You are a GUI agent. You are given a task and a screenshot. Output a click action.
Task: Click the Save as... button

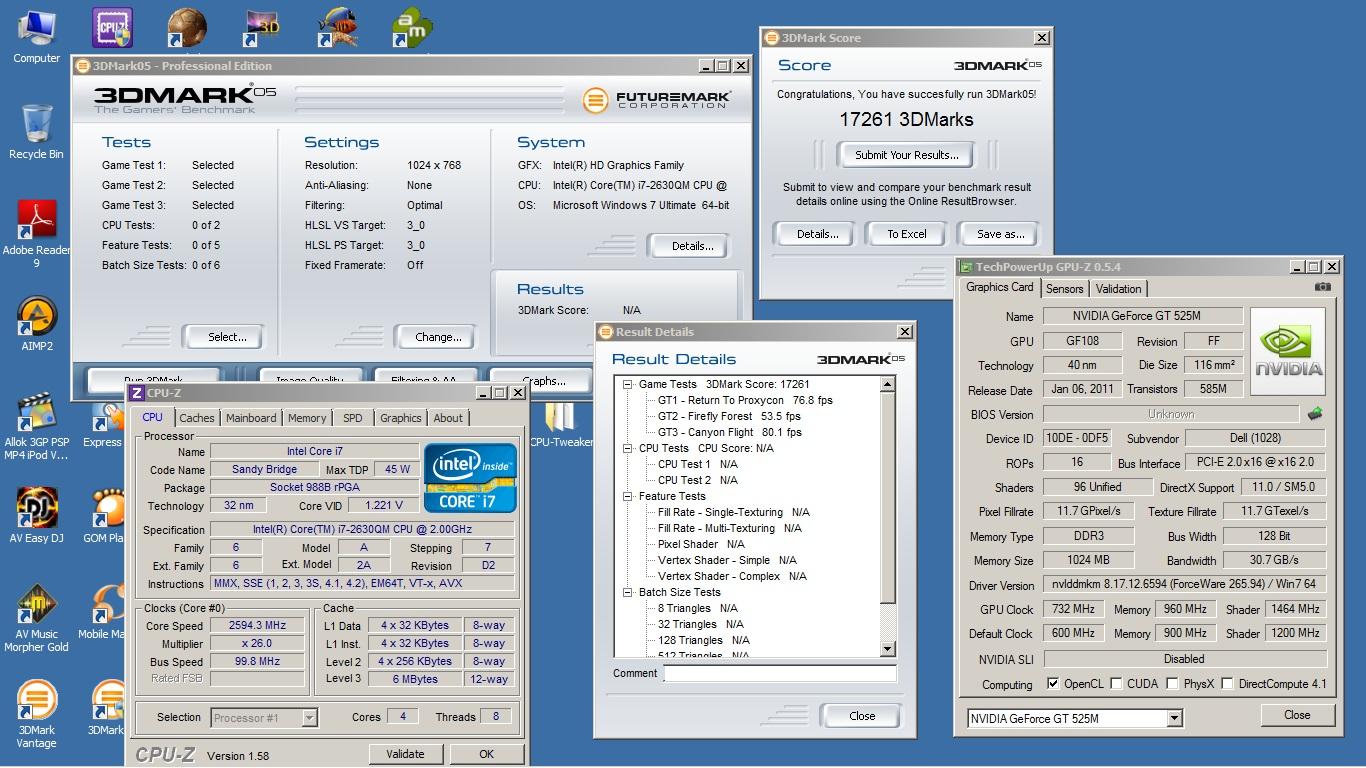click(x=1001, y=234)
